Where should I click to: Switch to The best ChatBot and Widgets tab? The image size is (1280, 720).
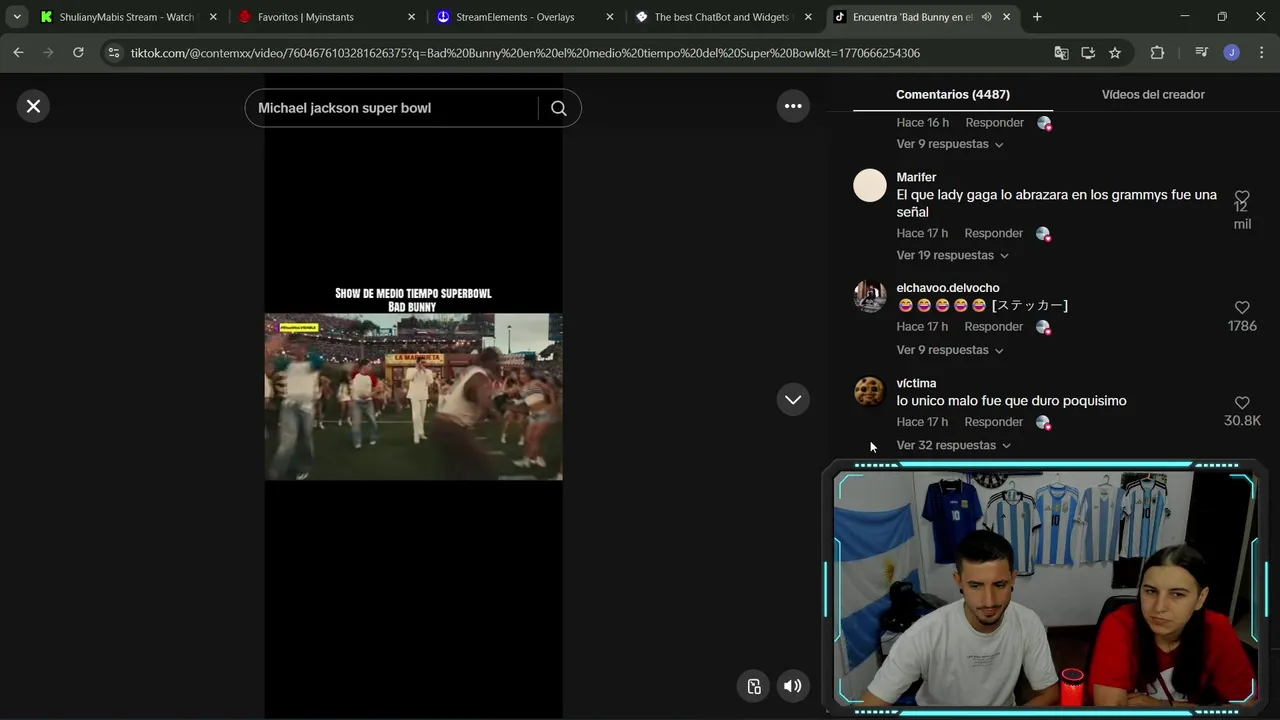click(721, 17)
